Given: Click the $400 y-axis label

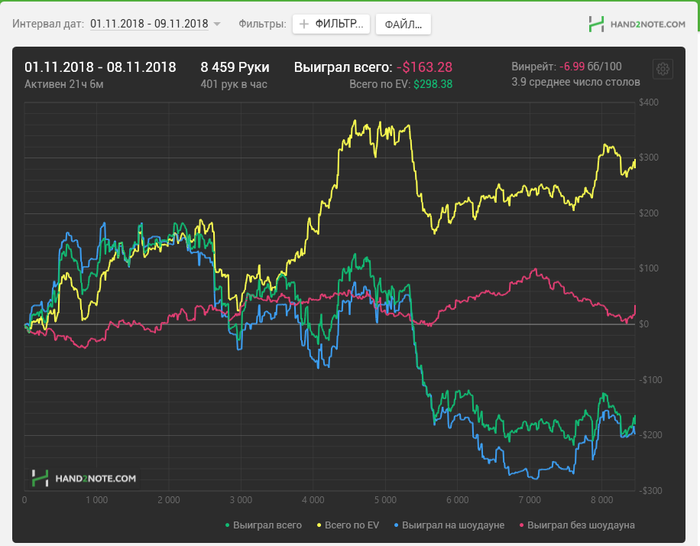Looking at the screenshot, I should pyautogui.click(x=649, y=102).
